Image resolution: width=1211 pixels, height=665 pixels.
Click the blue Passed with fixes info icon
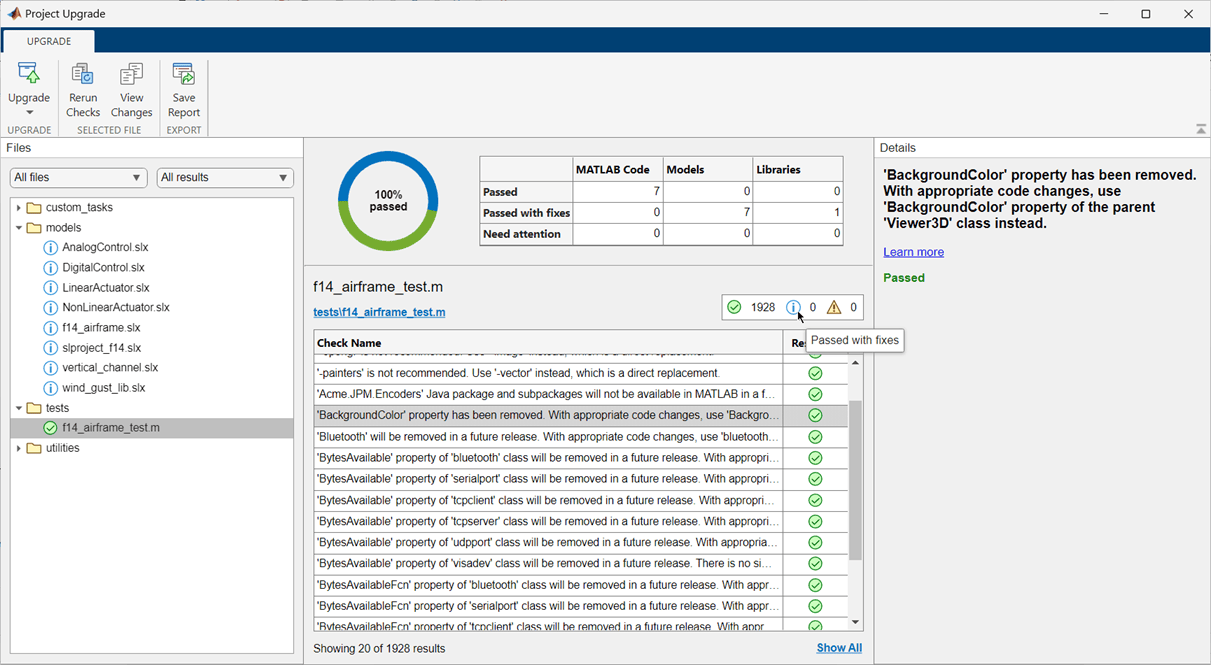793,307
